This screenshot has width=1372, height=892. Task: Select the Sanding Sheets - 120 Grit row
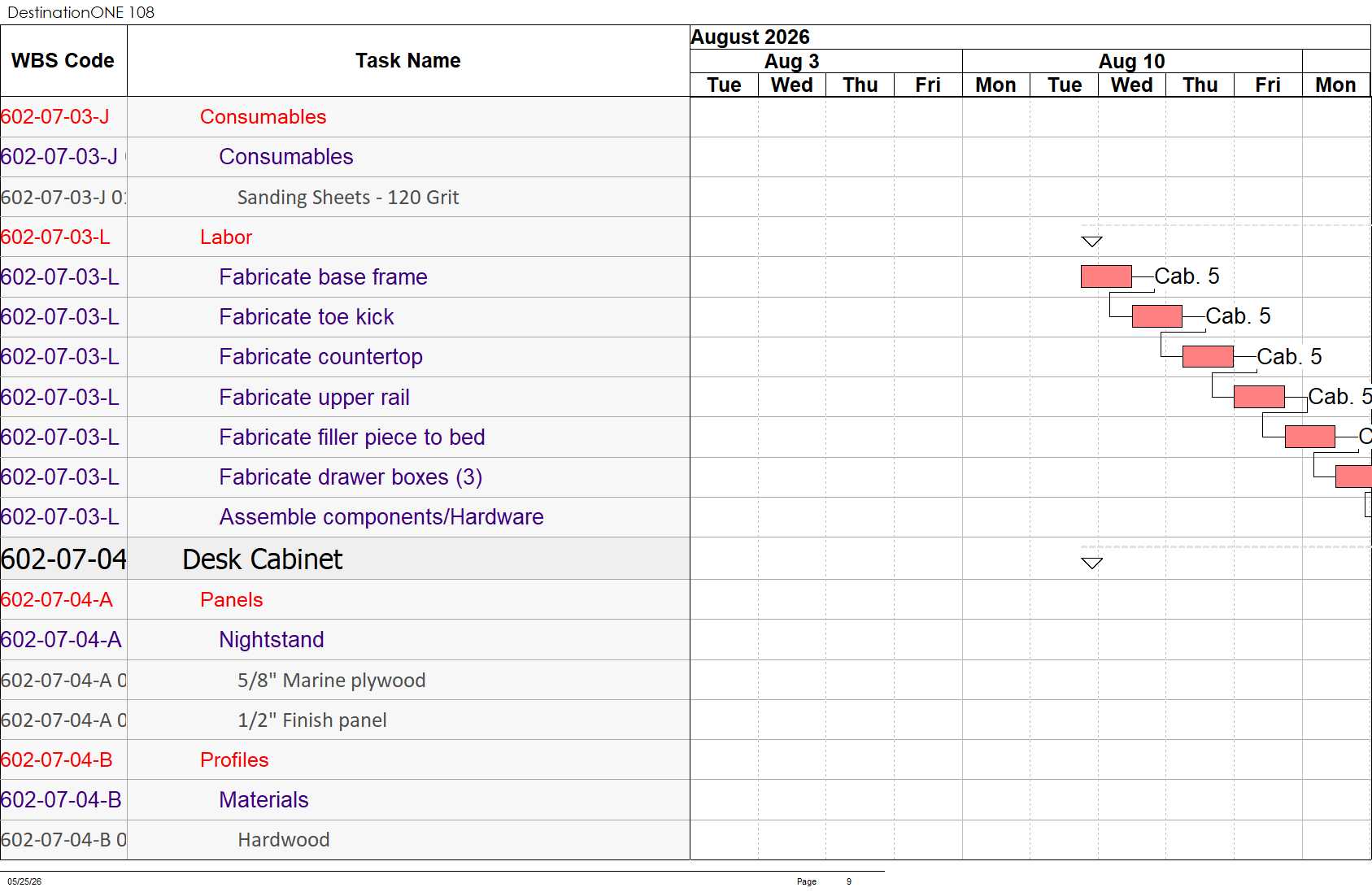tap(345, 198)
